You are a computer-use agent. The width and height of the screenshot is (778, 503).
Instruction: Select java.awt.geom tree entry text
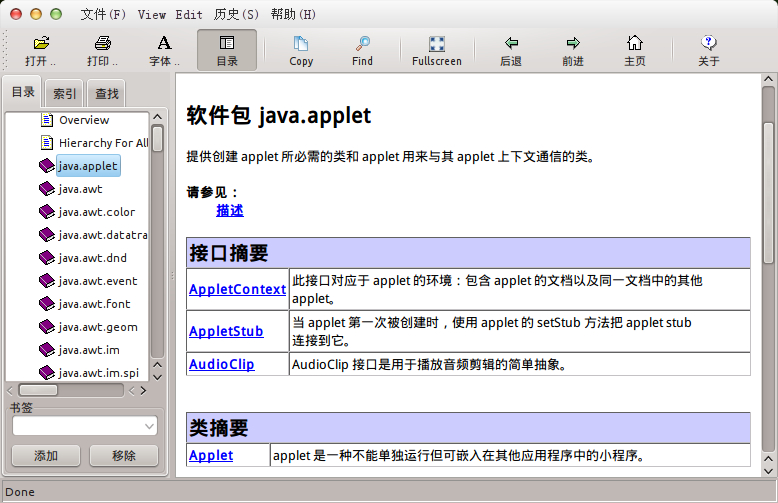point(98,327)
